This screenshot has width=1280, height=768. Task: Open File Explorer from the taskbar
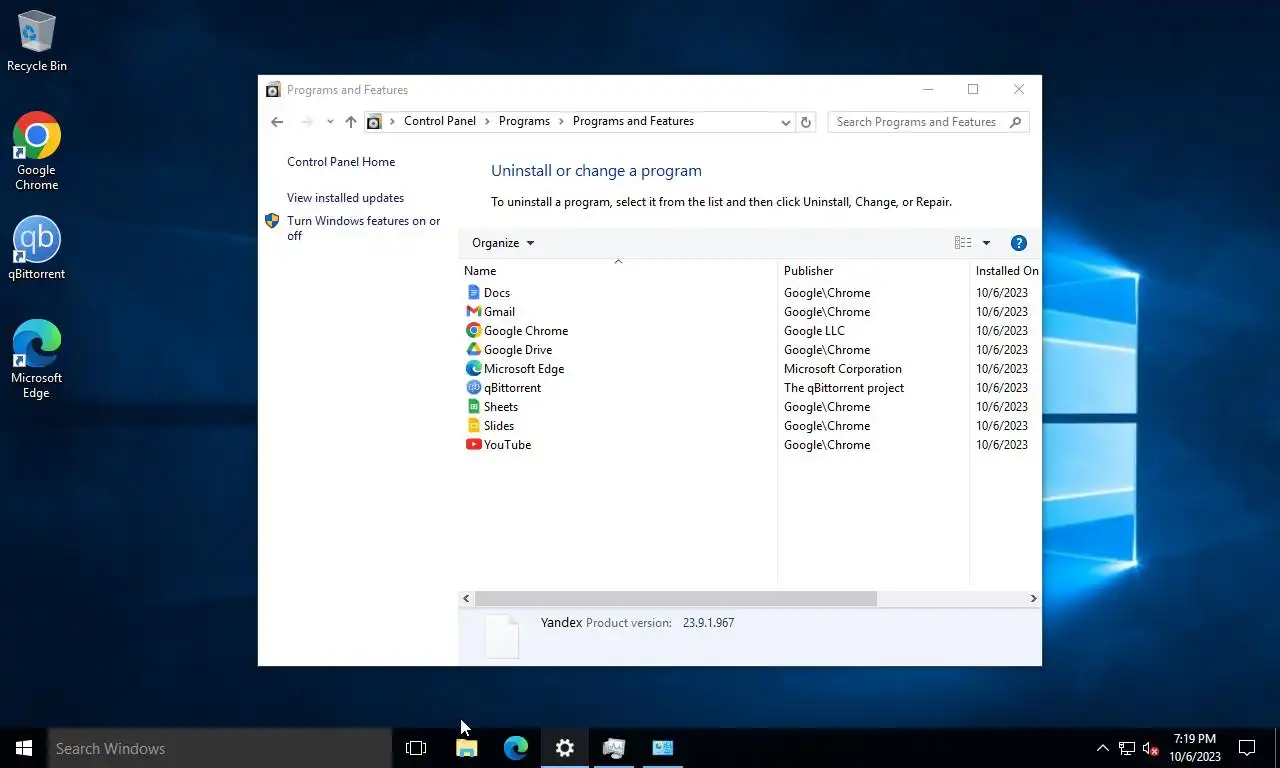coord(467,748)
